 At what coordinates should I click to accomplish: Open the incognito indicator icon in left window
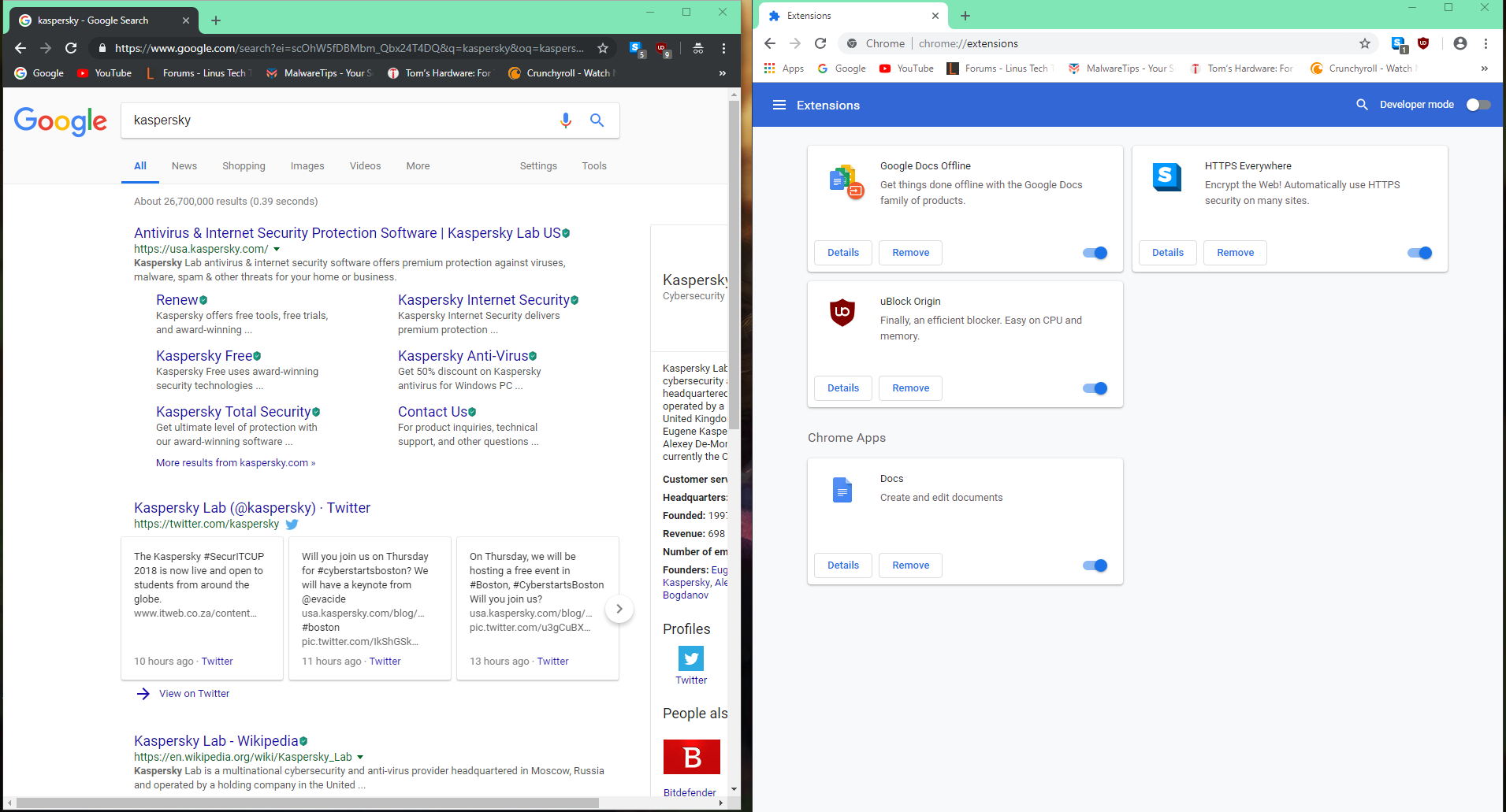point(697,48)
